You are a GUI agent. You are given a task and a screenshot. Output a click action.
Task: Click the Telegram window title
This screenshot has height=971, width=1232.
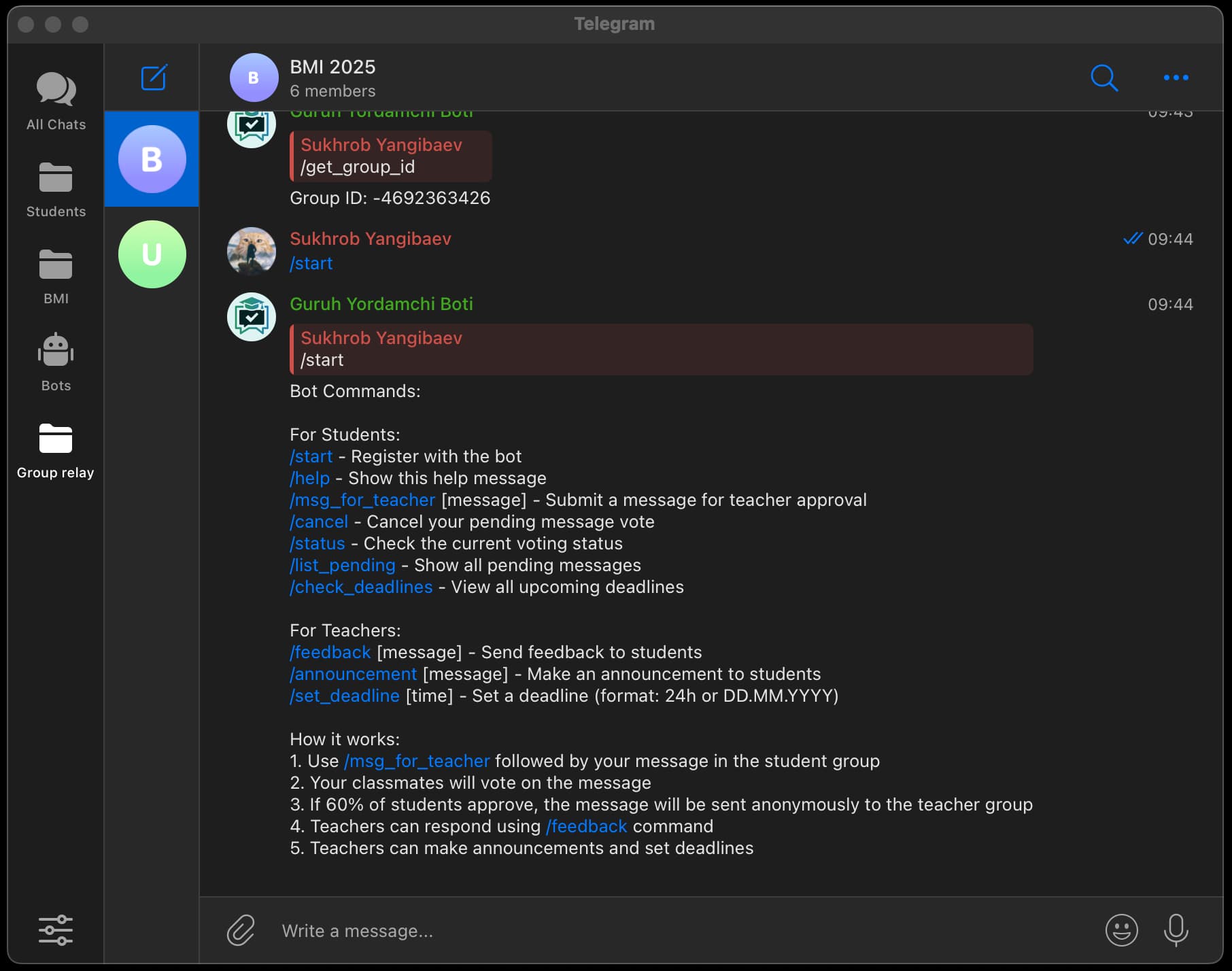tap(615, 24)
